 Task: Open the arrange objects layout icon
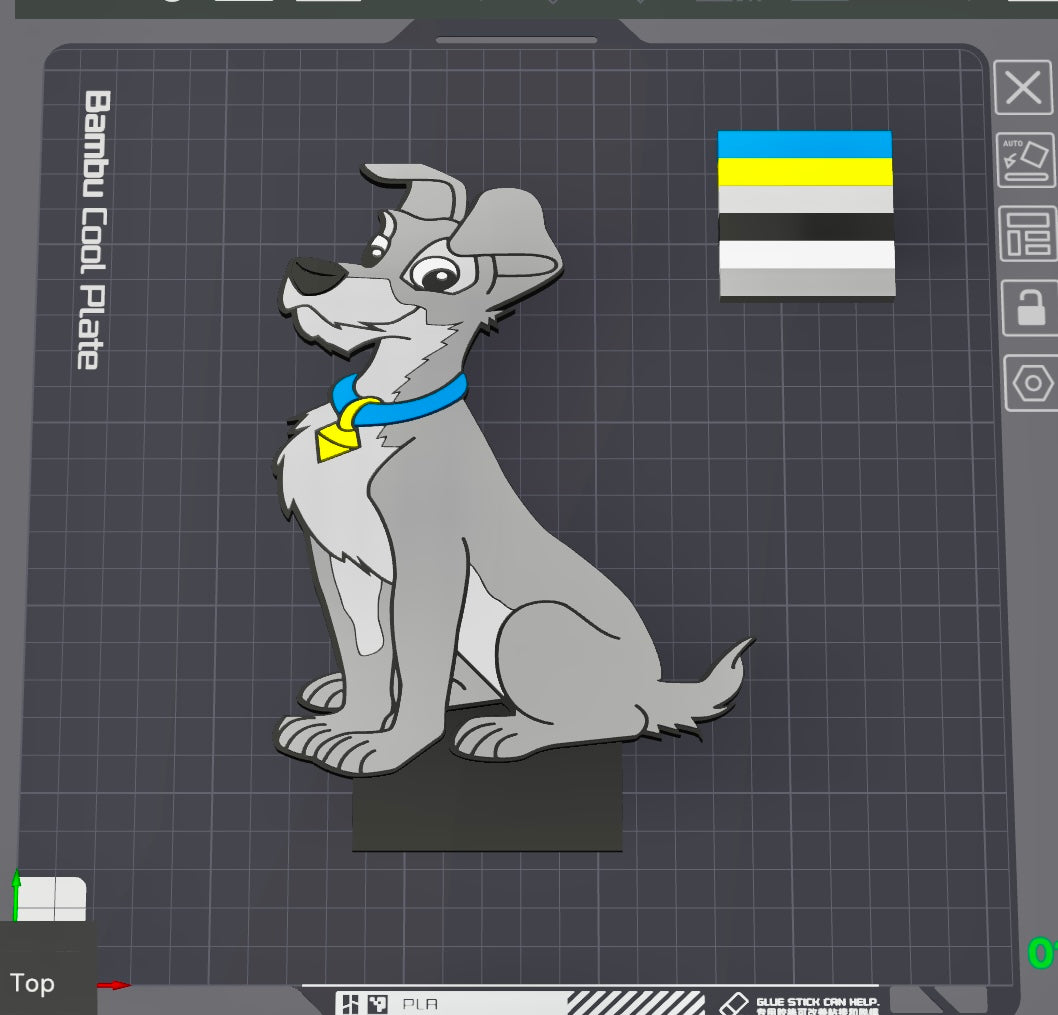tap(1028, 234)
